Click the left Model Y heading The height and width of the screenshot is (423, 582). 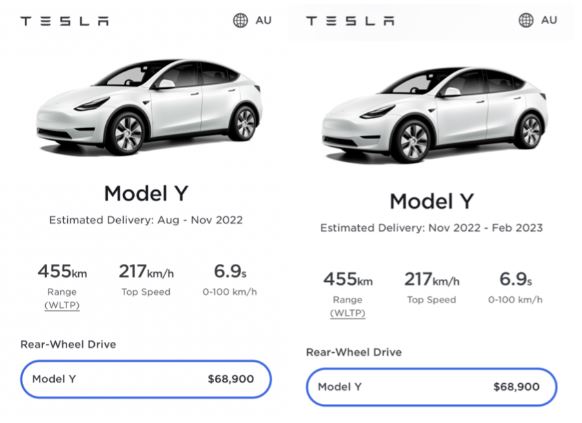pos(146,194)
